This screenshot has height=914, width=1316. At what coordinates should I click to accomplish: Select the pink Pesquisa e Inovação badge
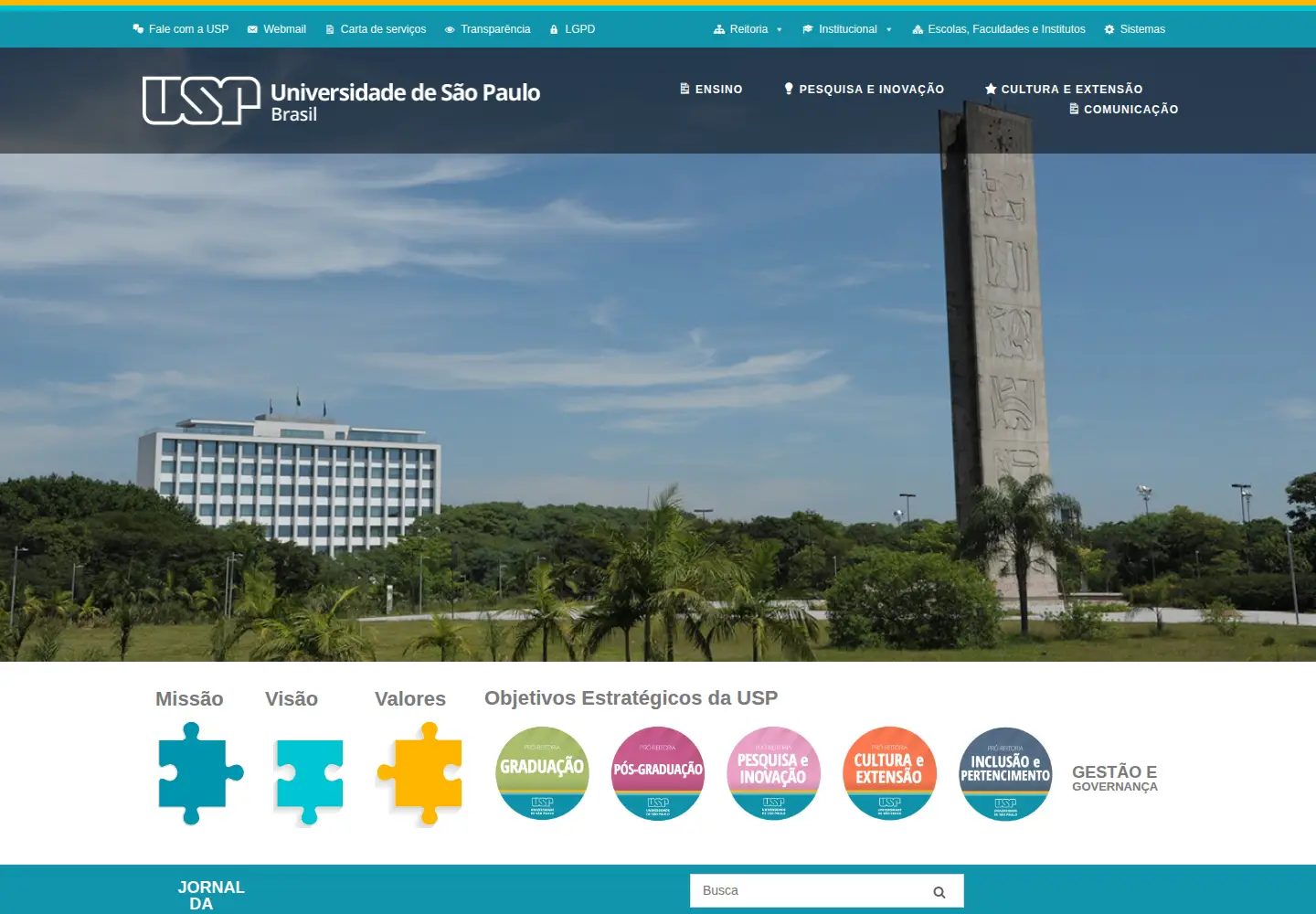point(773,773)
